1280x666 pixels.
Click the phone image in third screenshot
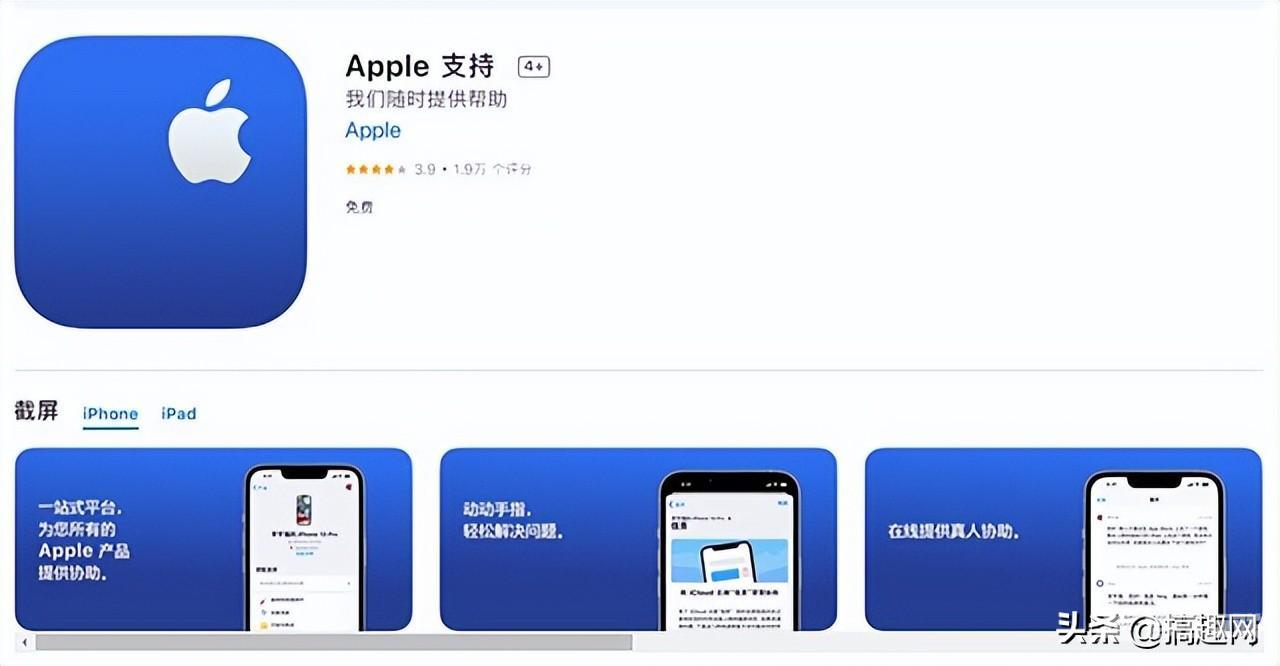tap(1155, 551)
